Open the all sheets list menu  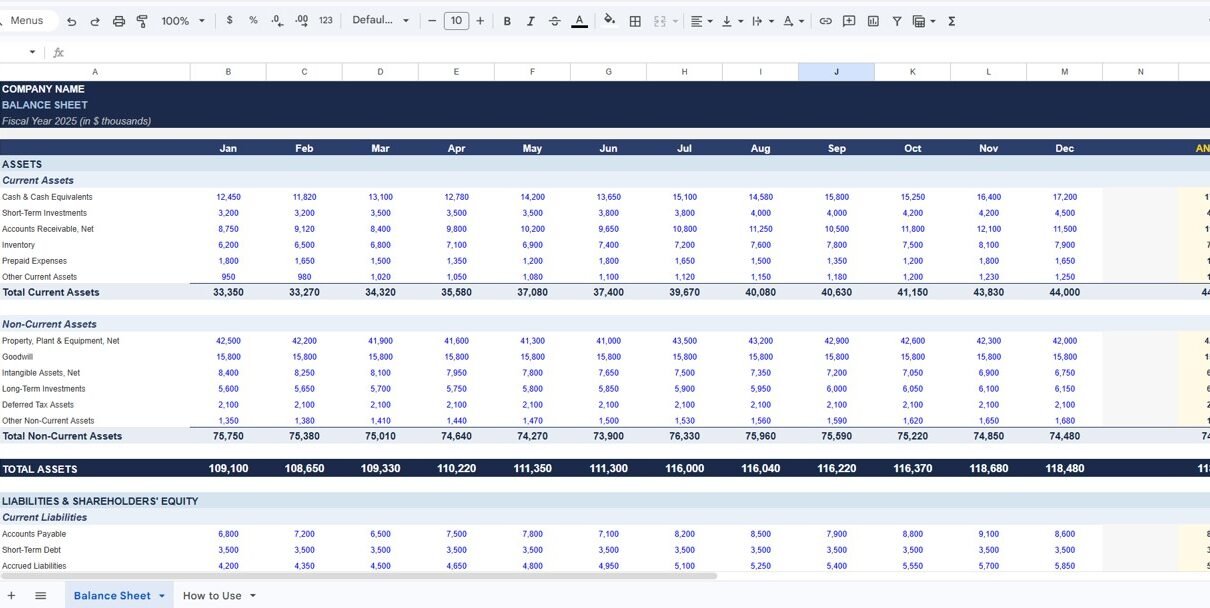pos(41,596)
